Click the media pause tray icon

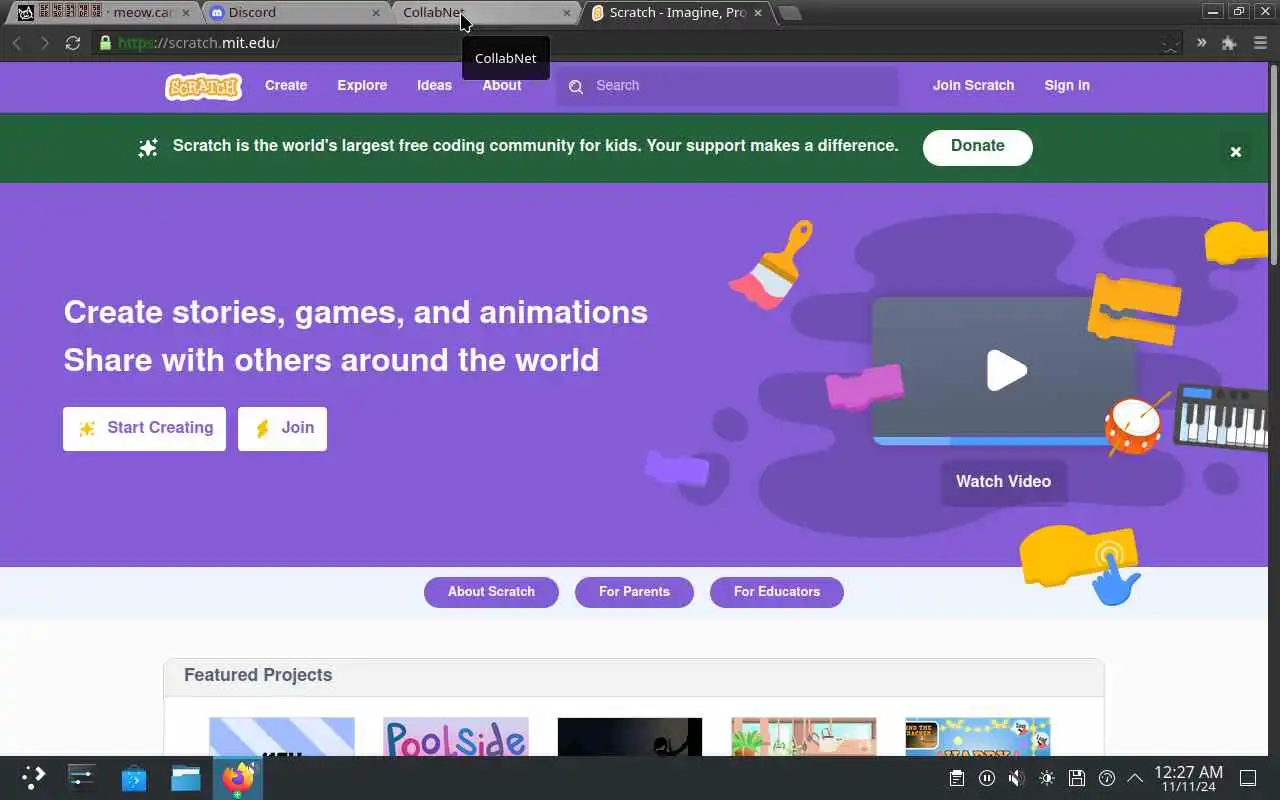pyautogui.click(x=987, y=778)
